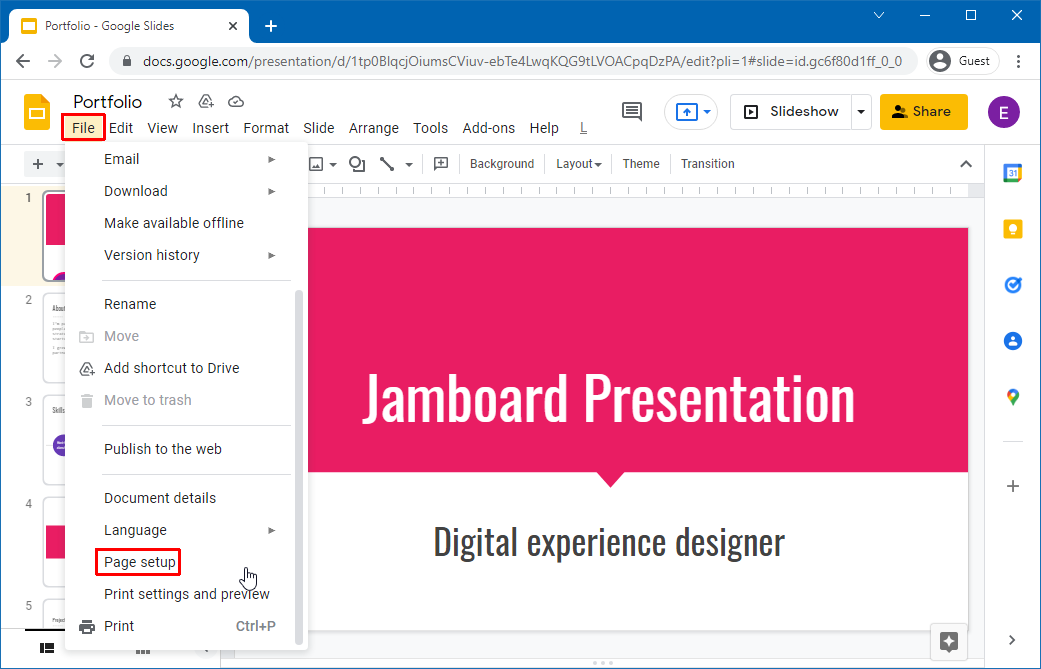The width and height of the screenshot is (1041, 669).
Task: Choose Publish to the web
Action: 163,449
